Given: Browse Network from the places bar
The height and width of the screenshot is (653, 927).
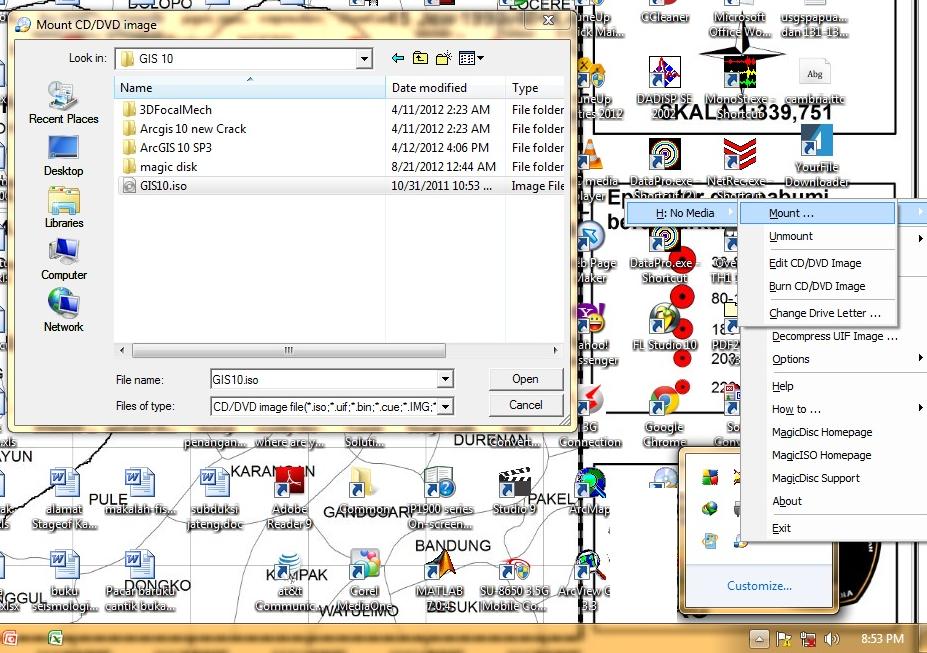Looking at the screenshot, I should (x=63, y=311).
